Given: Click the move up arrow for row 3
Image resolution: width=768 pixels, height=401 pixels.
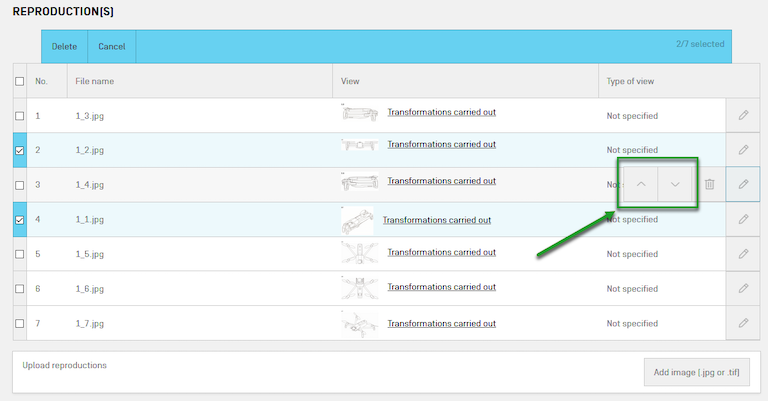Looking at the screenshot, I should 640,184.
